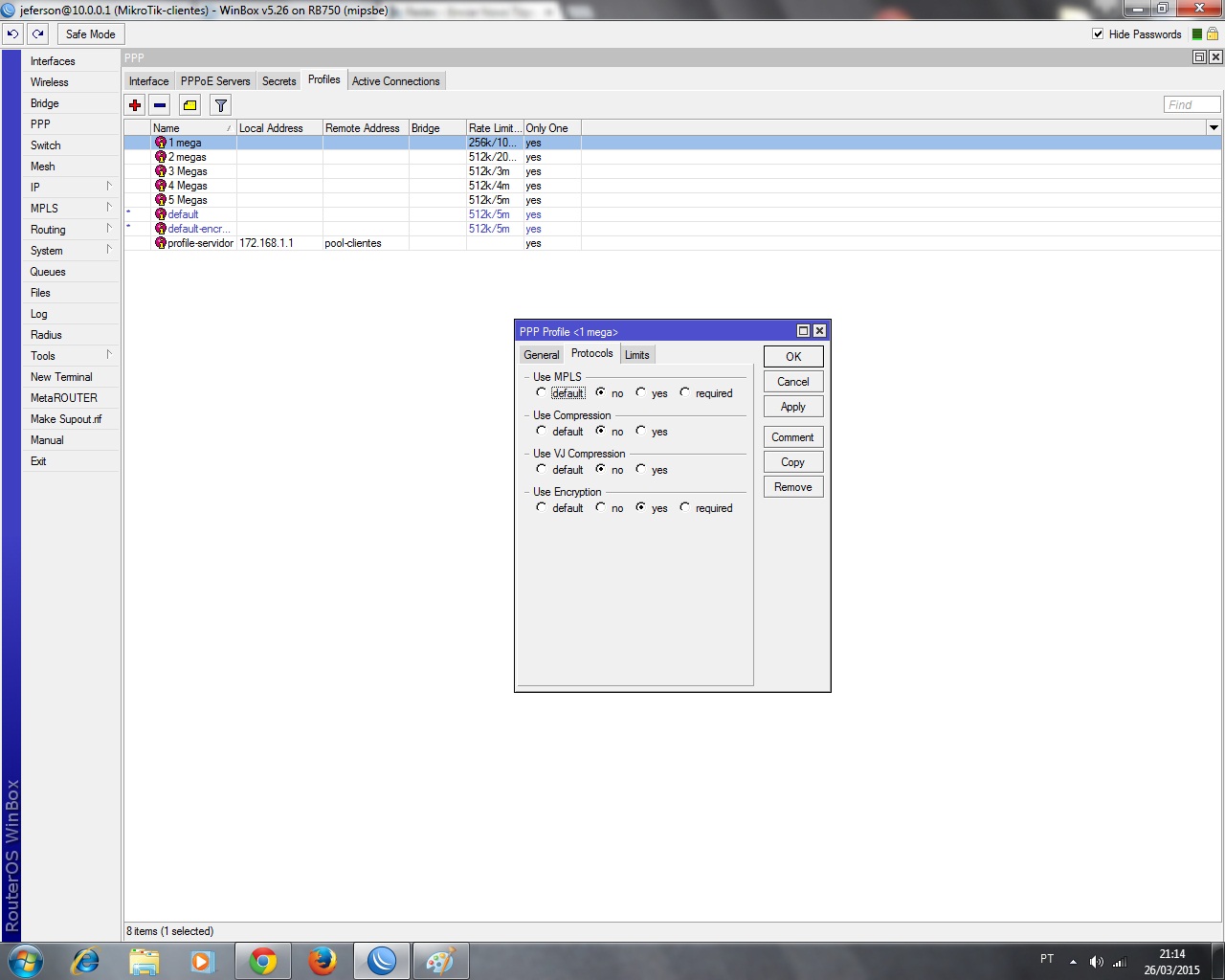The height and width of the screenshot is (980, 1225).
Task: Launch Internet Explorer from the taskbar
Action: coord(86,961)
